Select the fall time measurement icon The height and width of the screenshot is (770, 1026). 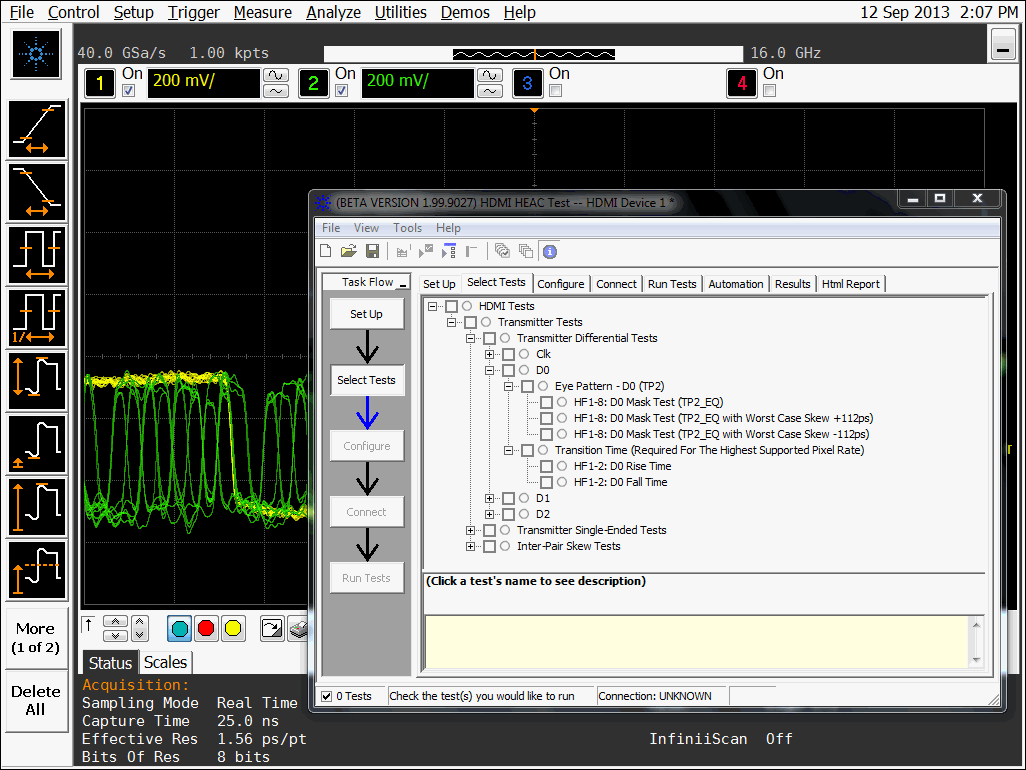pyautogui.click(x=38, y=192)
